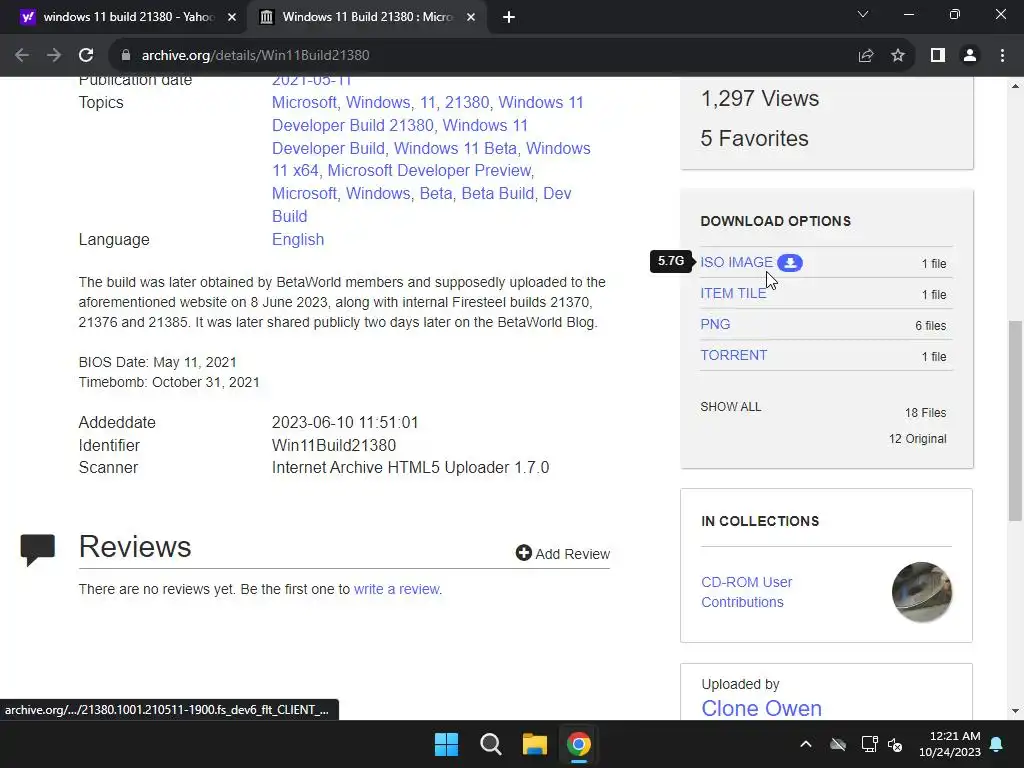The image size is (1024, 768).
Task: Click the 18 Files count
Action: pos(925,413)
